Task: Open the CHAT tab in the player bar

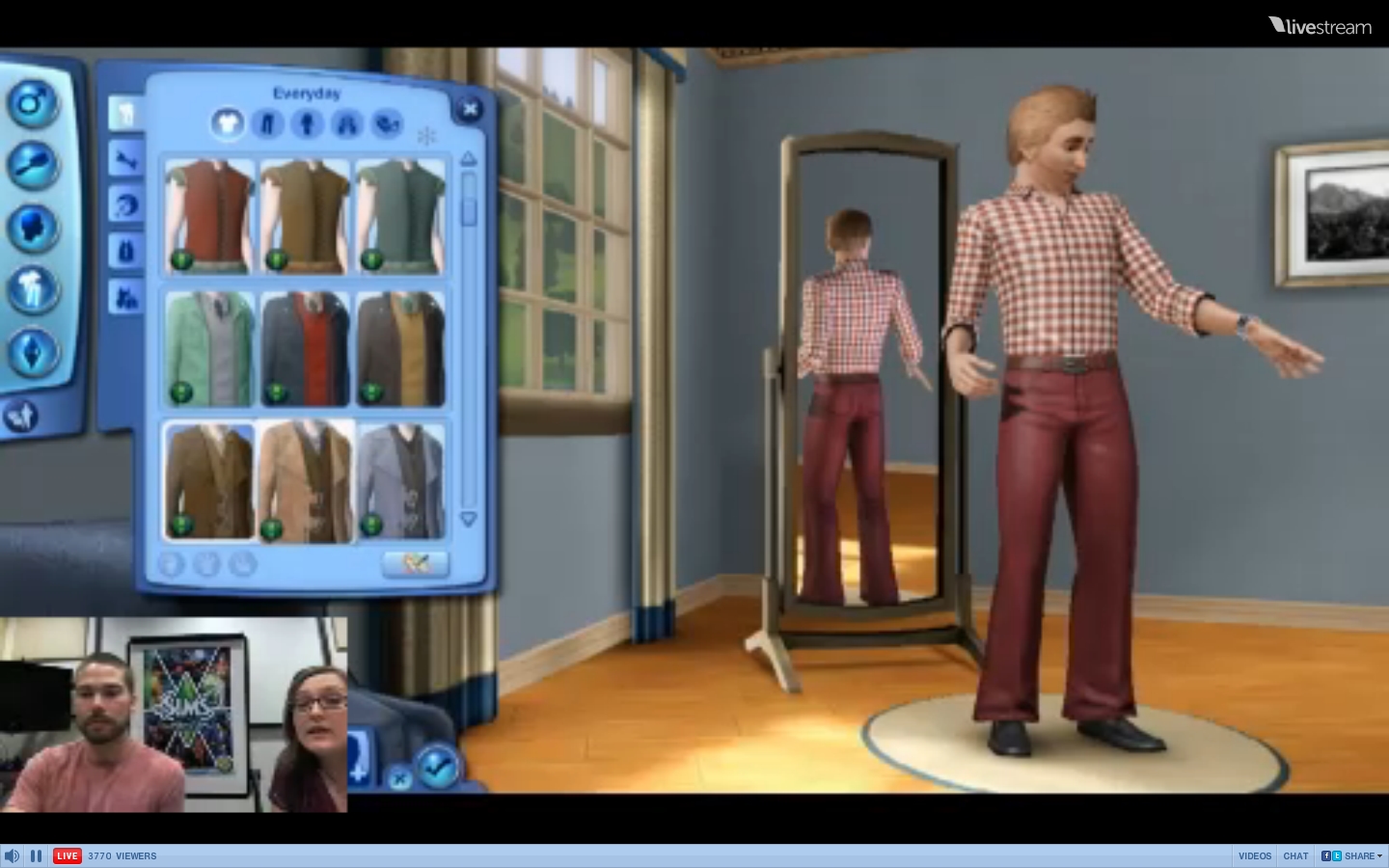Action: coord(1295,856)
